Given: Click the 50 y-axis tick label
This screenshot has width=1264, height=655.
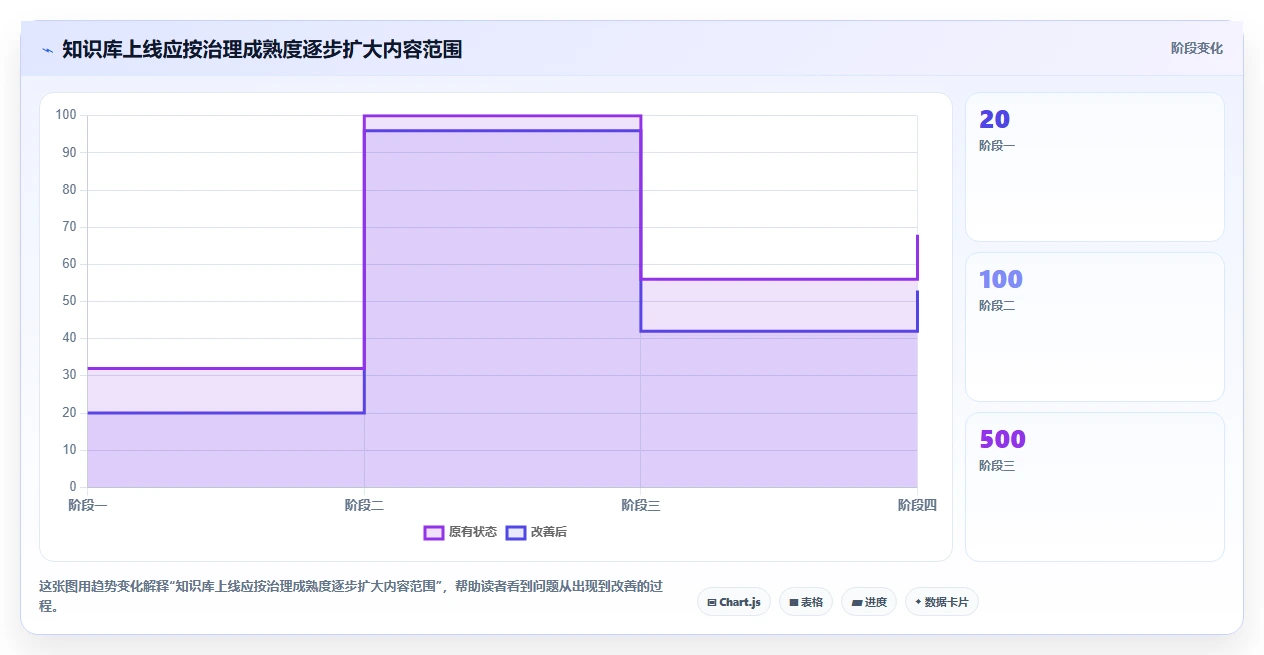Looking at the screenshot, I should (x=69, y=301).
